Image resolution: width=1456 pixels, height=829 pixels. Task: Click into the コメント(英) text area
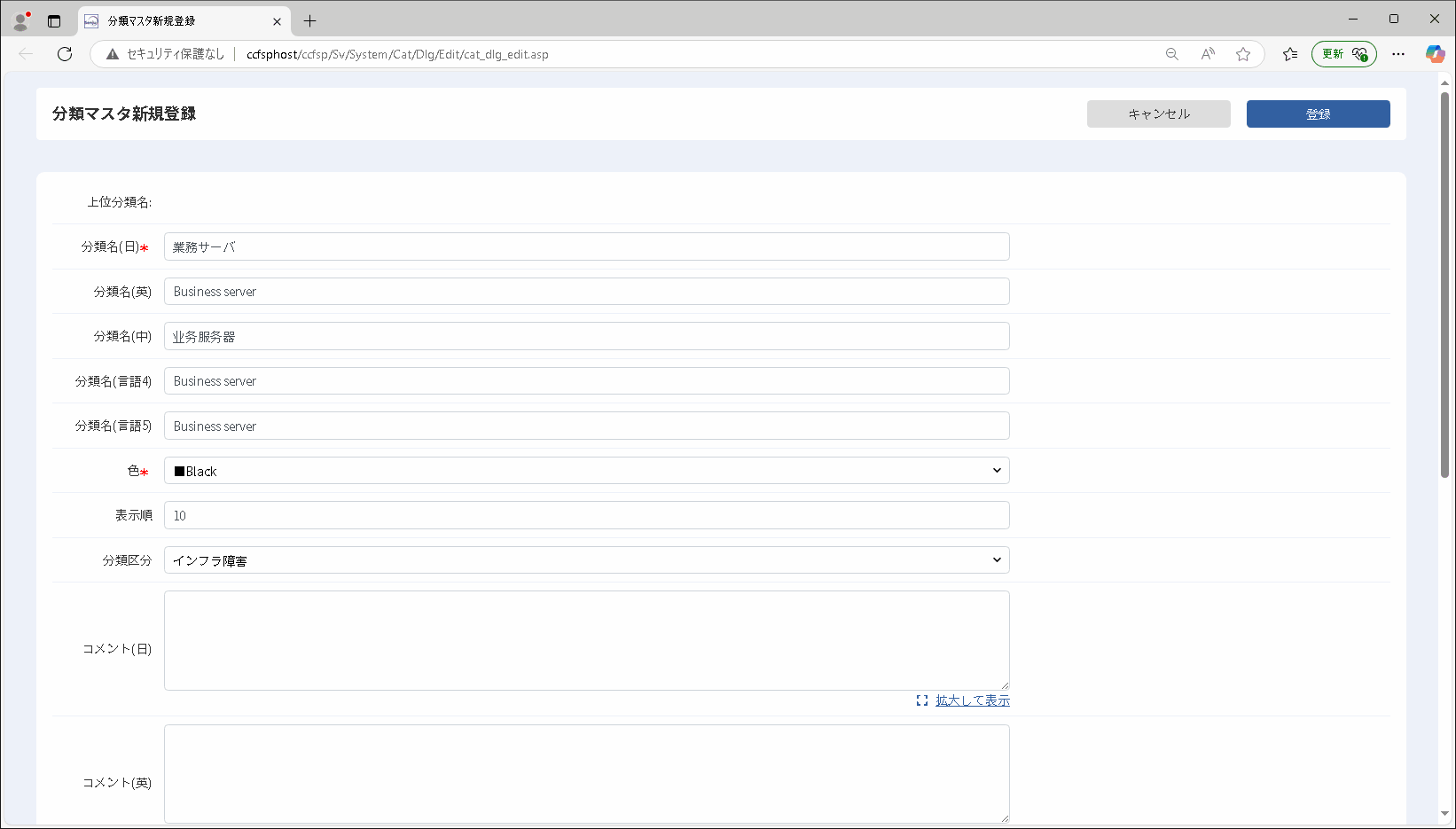coord(587,774)
